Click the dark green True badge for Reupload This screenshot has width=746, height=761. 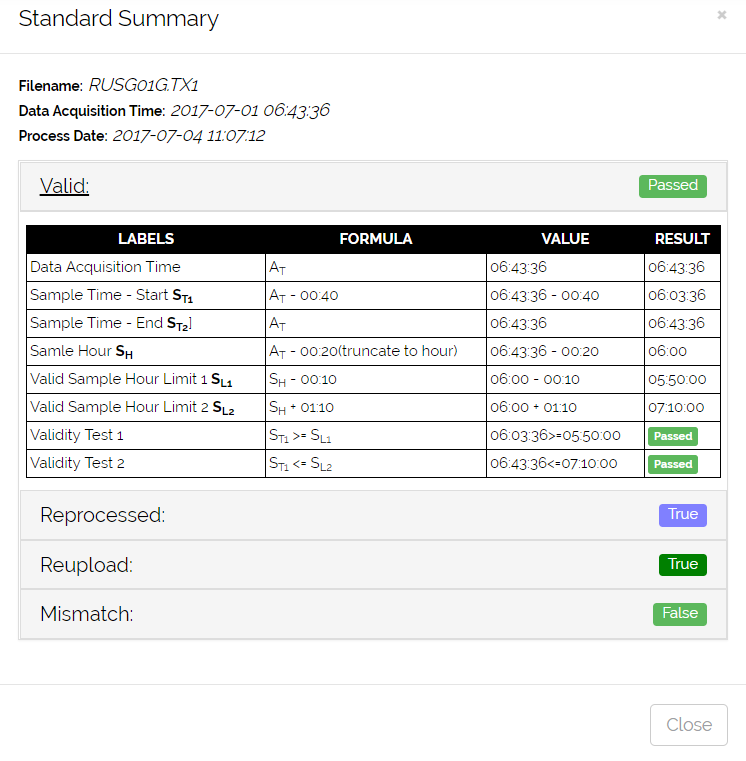682,564
